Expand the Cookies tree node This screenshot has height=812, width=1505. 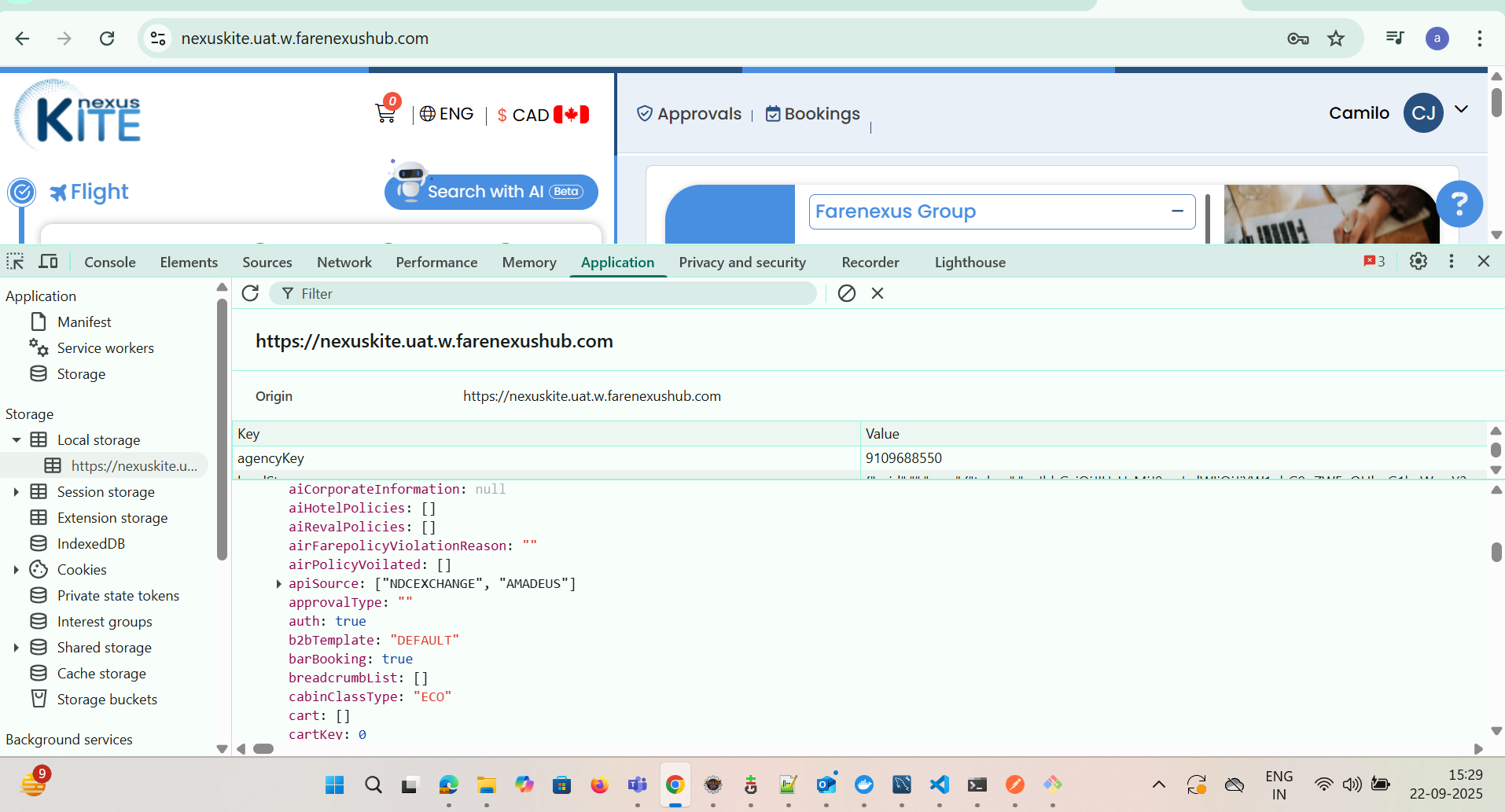pos(16,570)
